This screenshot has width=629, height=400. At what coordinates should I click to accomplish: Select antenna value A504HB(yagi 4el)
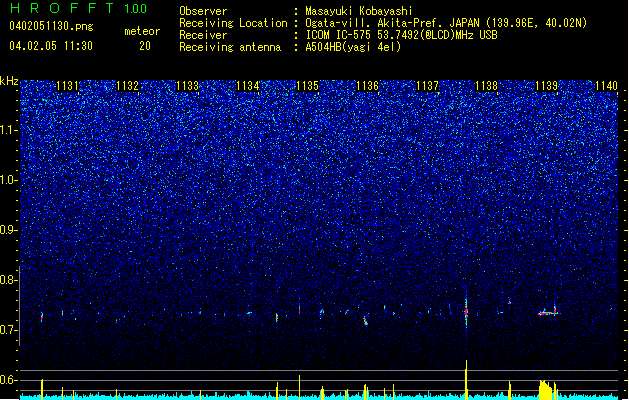pyautogui.click(x=353, y=47)
